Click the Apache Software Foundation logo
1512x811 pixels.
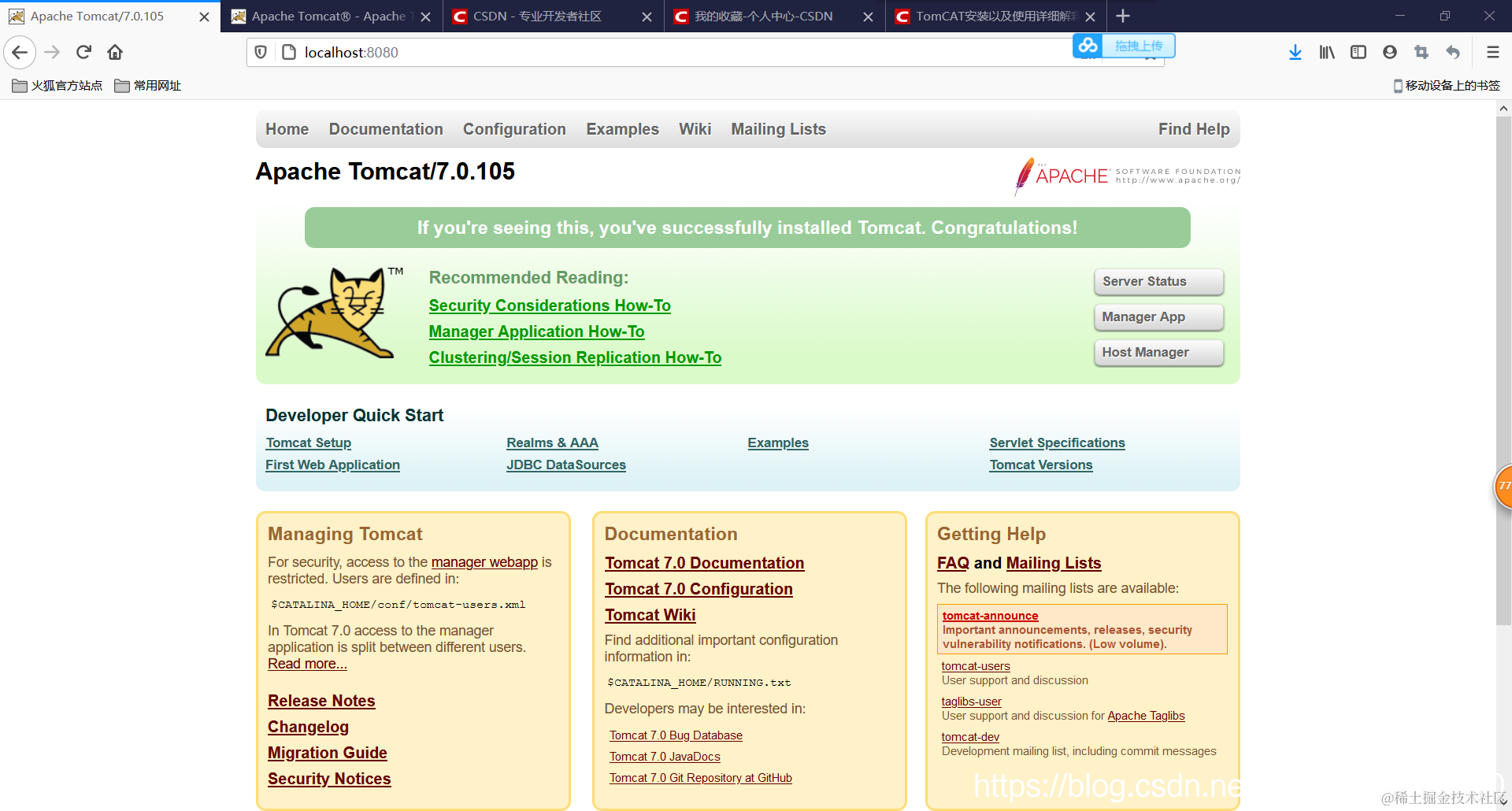1128,176
